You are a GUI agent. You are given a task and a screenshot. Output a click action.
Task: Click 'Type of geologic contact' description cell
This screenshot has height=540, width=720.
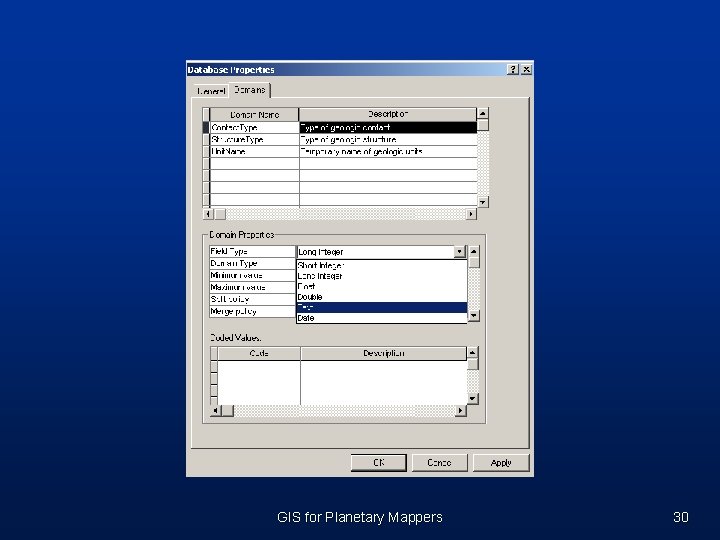388,128
